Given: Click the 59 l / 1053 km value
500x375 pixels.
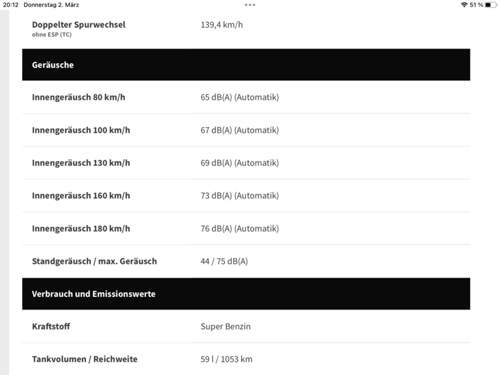Looking at the screenshot, I should coord(226,359).
